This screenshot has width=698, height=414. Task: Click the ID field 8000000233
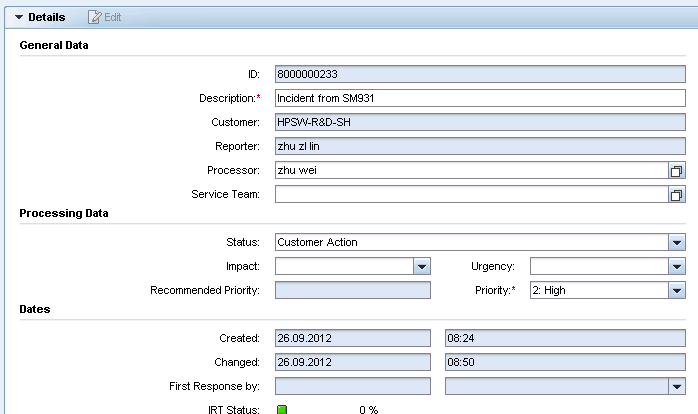click(x=480, y=74)
